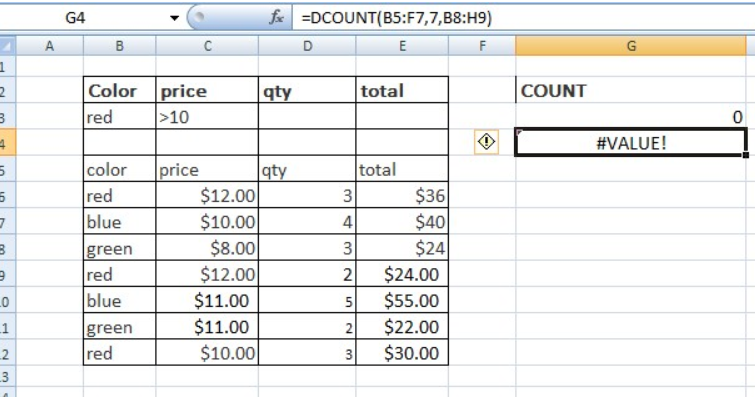Select lowercase price header in data table
756x398 pixels.
point(207,169)
